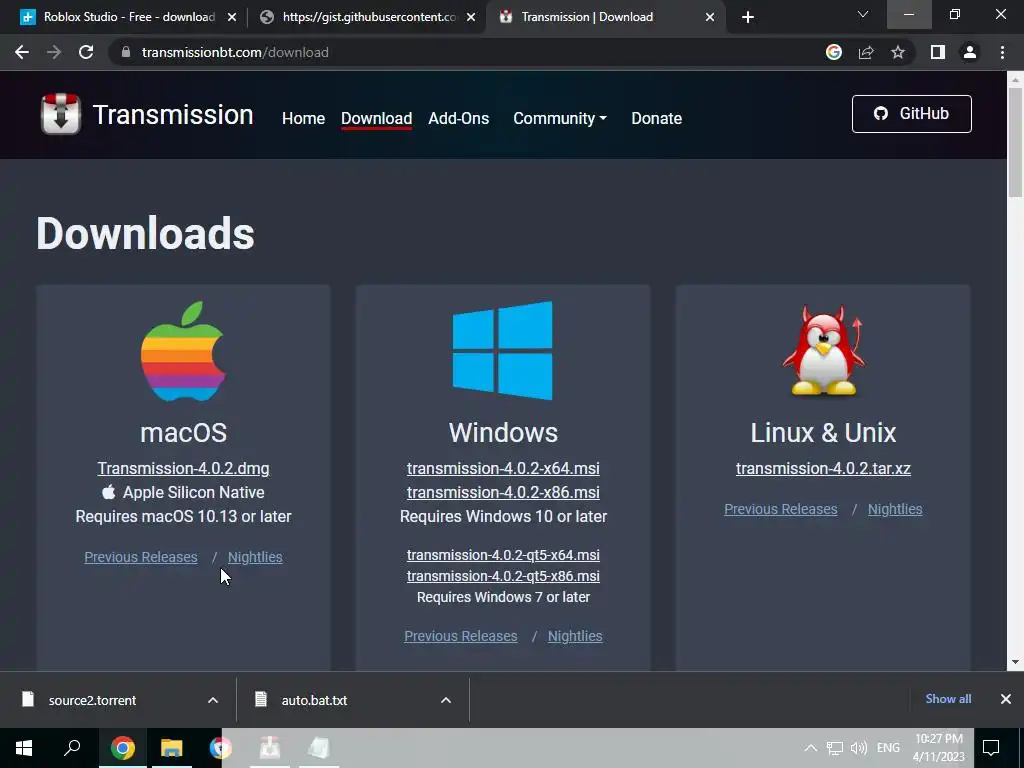
Task: Open the source2.torrent downloaded file
Action: pyautogui.click(x=91, y=700)
